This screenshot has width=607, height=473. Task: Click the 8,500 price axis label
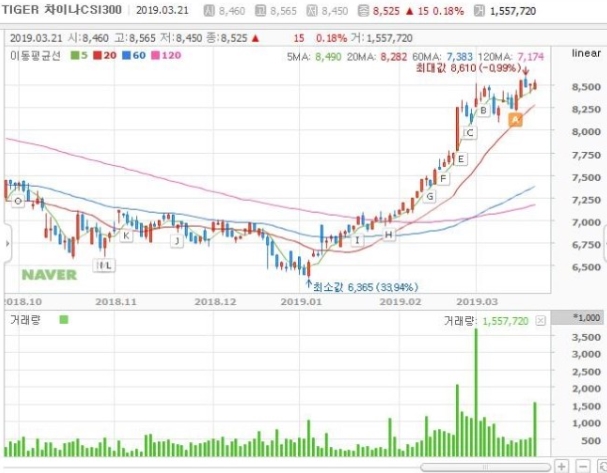coord(586,87)
